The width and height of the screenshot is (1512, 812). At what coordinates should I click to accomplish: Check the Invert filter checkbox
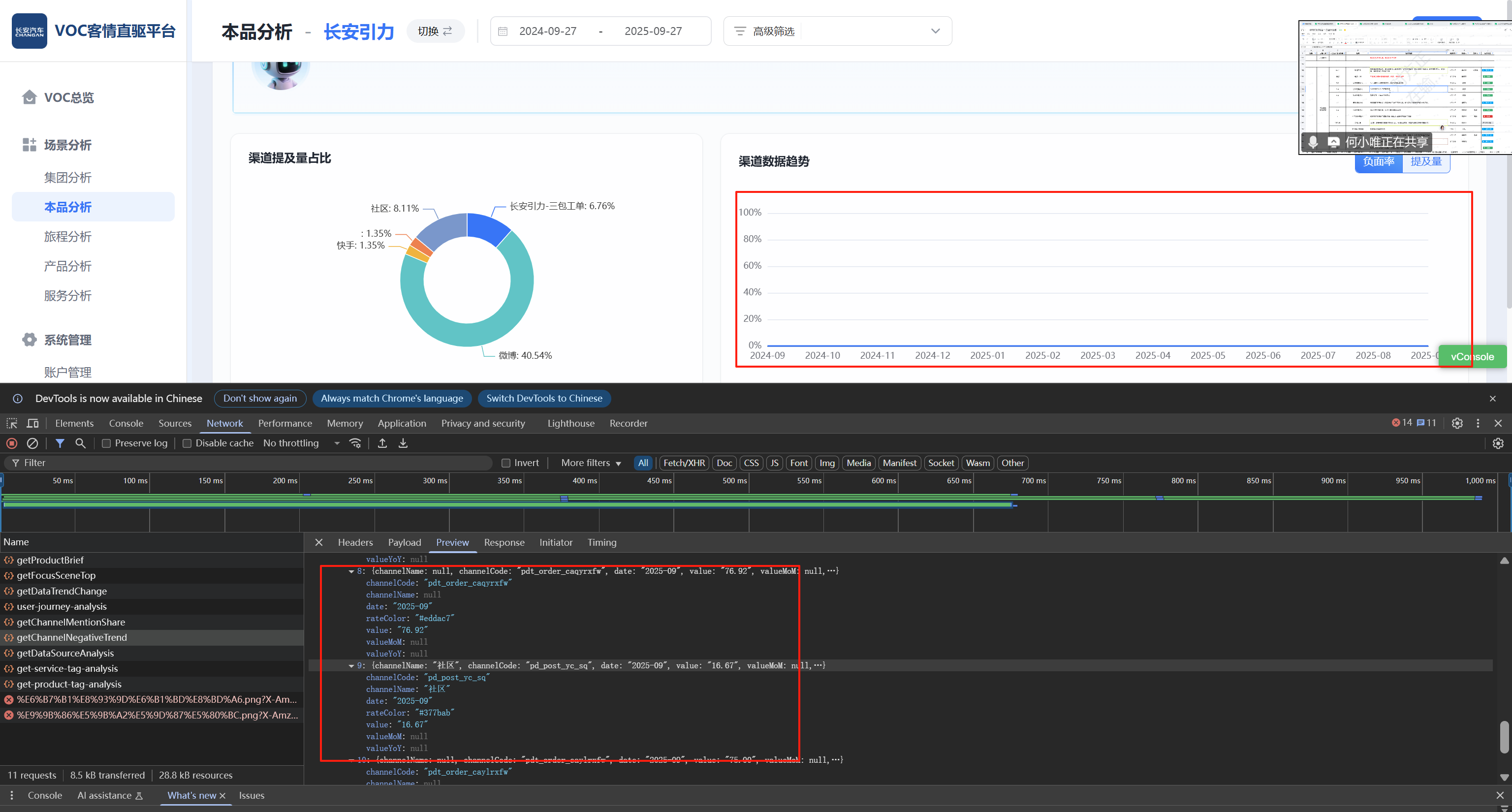(506, 463)
